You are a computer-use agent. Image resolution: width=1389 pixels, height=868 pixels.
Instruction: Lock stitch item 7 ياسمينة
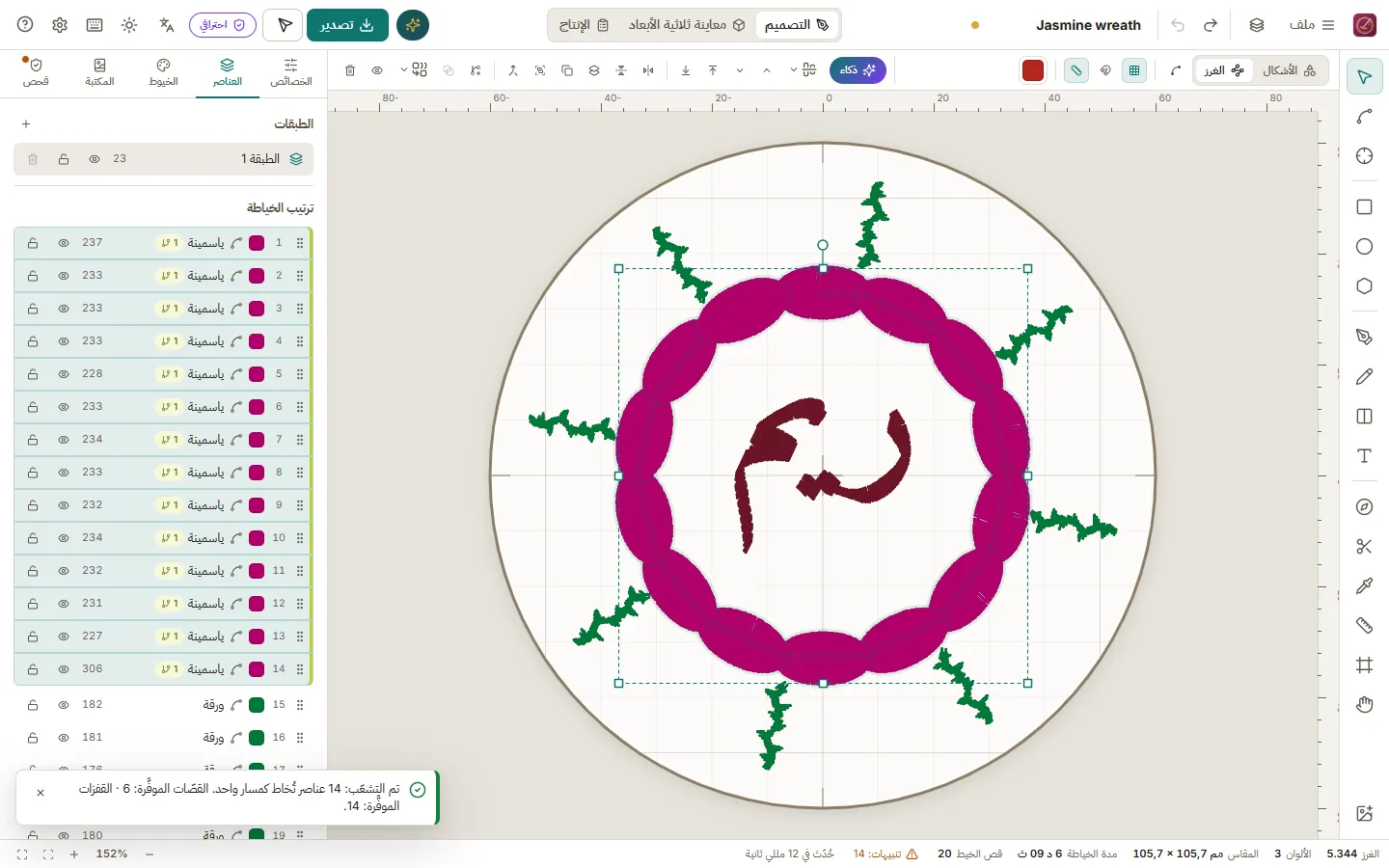pos(33,440)
